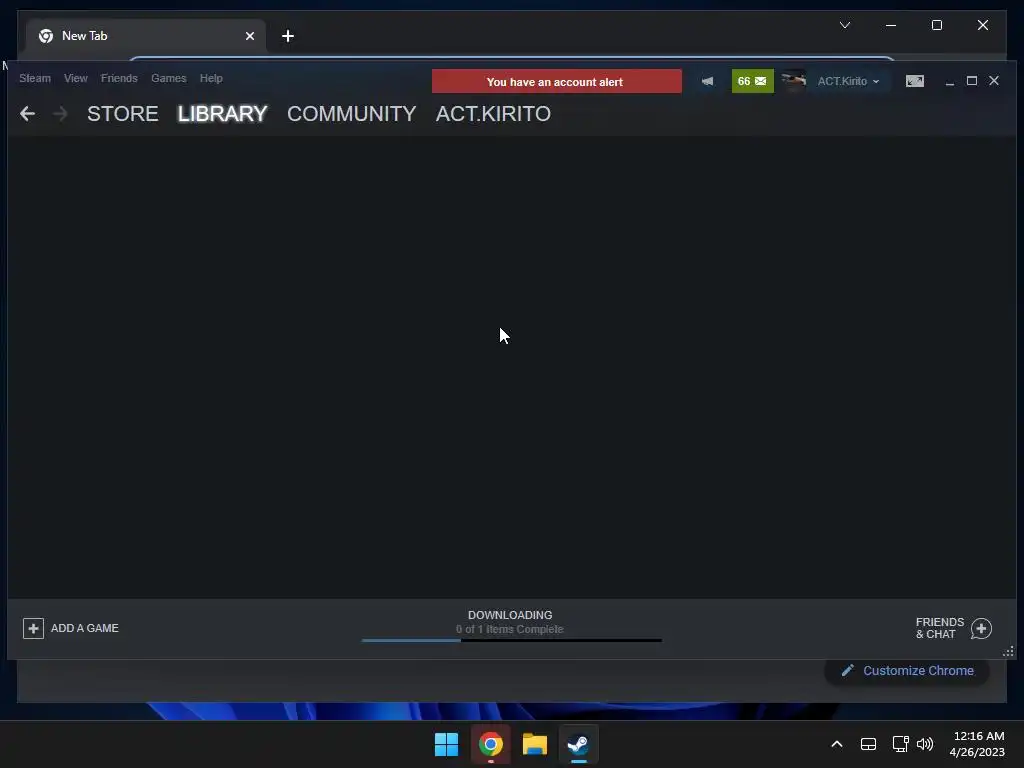
Task: Open the network tray icon
Action: tap(901, 744)
